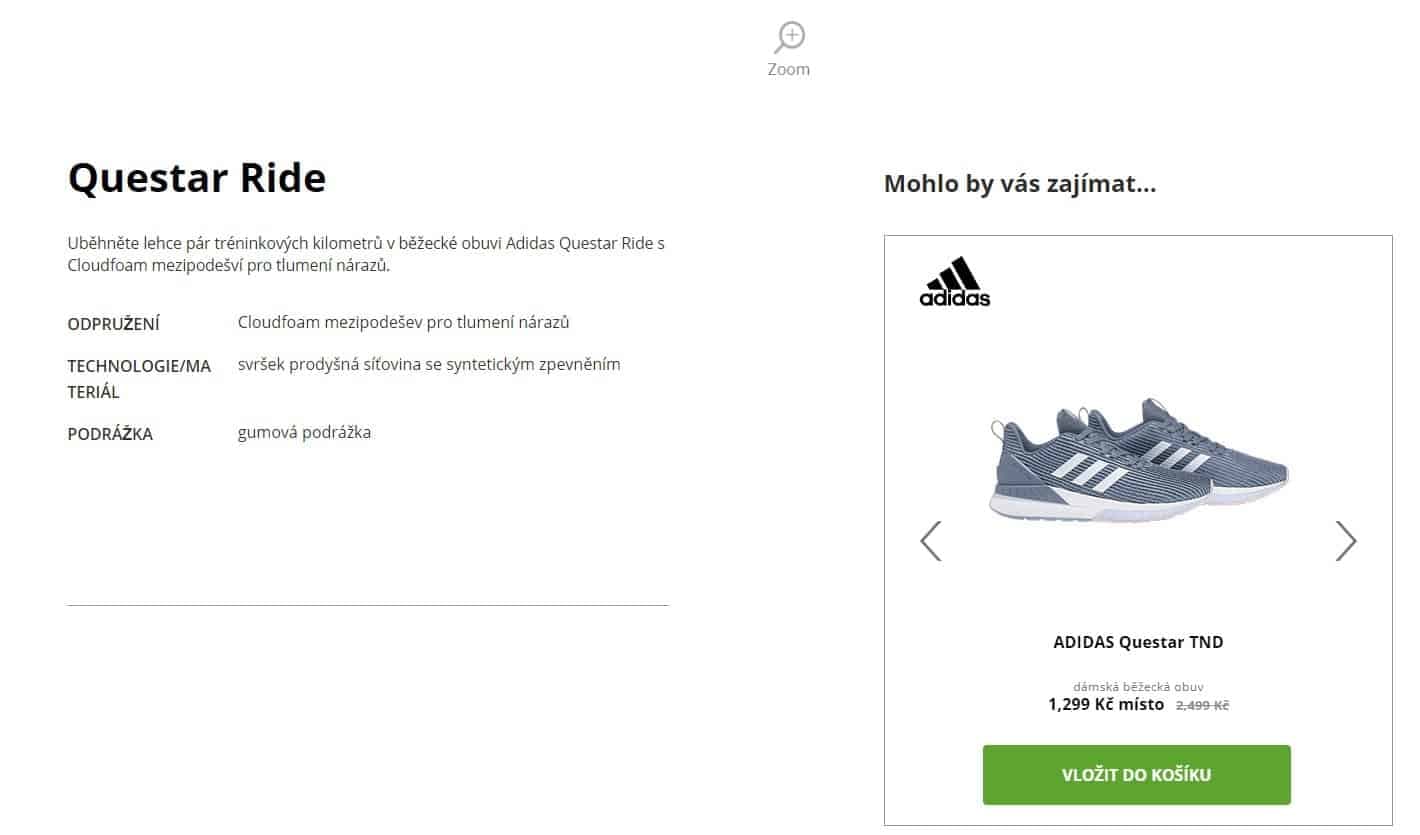
Task: Click the crossed-out 2,499 Kč price
Action: point(1202,705)
